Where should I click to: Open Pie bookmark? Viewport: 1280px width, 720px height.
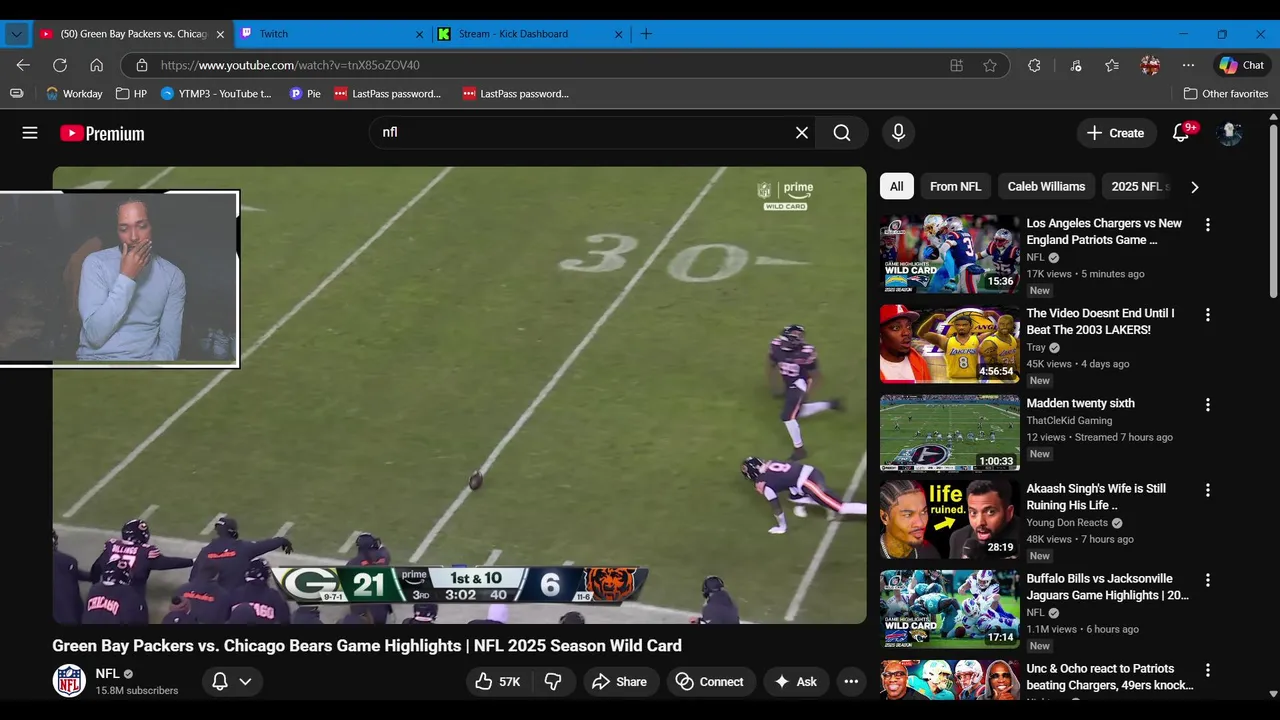305,94
